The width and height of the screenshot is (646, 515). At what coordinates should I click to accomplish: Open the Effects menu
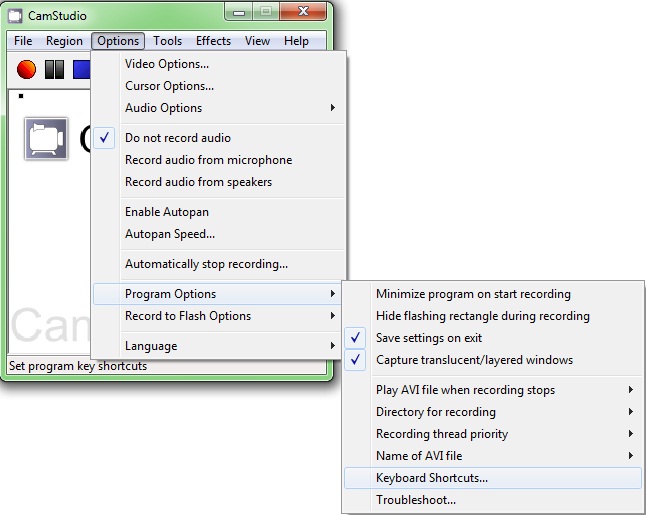[x=213, y=41]
